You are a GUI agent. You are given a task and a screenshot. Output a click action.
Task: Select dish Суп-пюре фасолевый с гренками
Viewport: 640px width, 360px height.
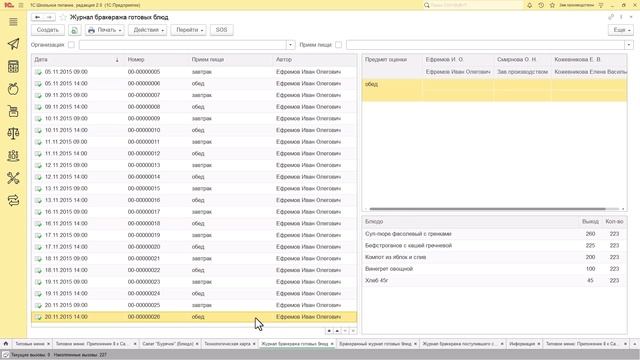coord(494,234)
